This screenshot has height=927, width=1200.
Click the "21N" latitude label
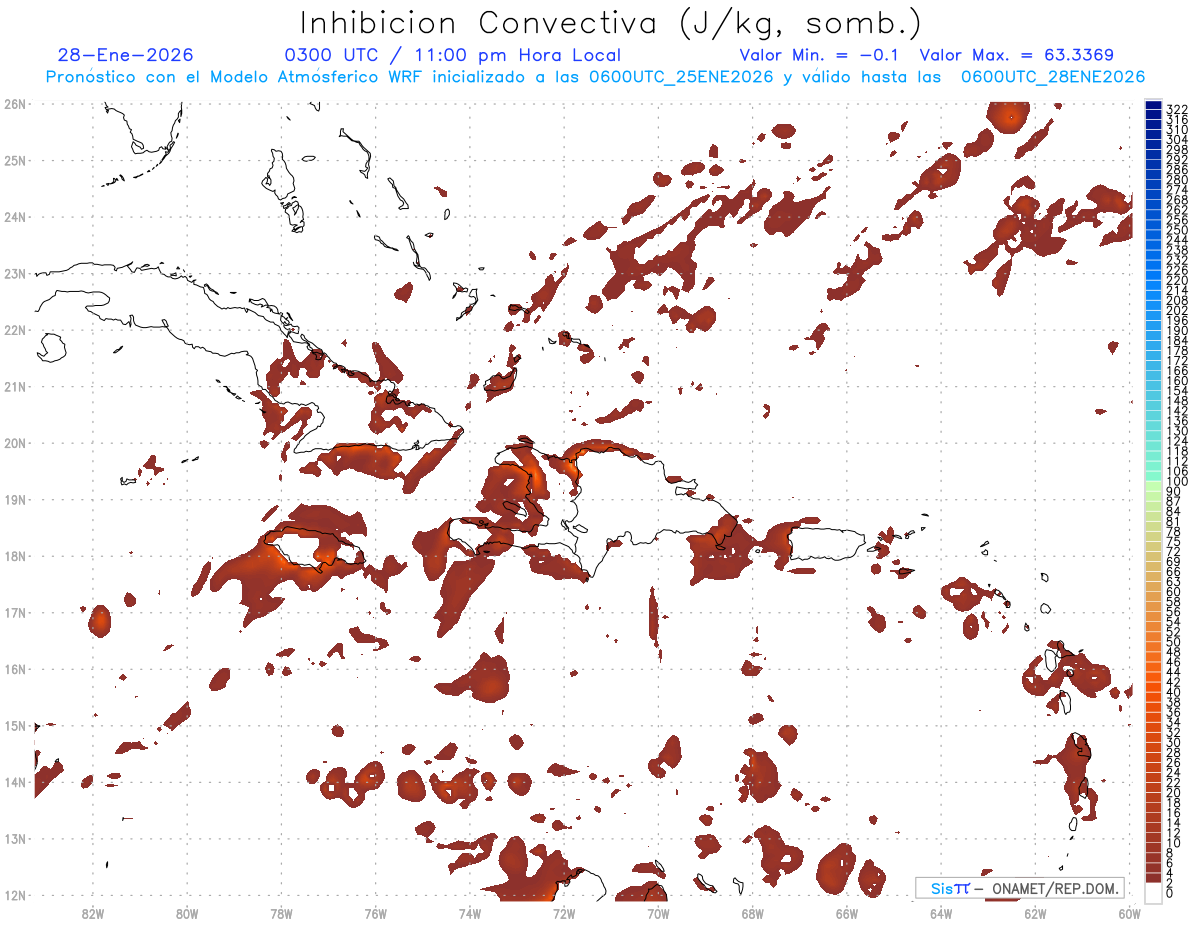pyautogui.click(x=15, y=386)
